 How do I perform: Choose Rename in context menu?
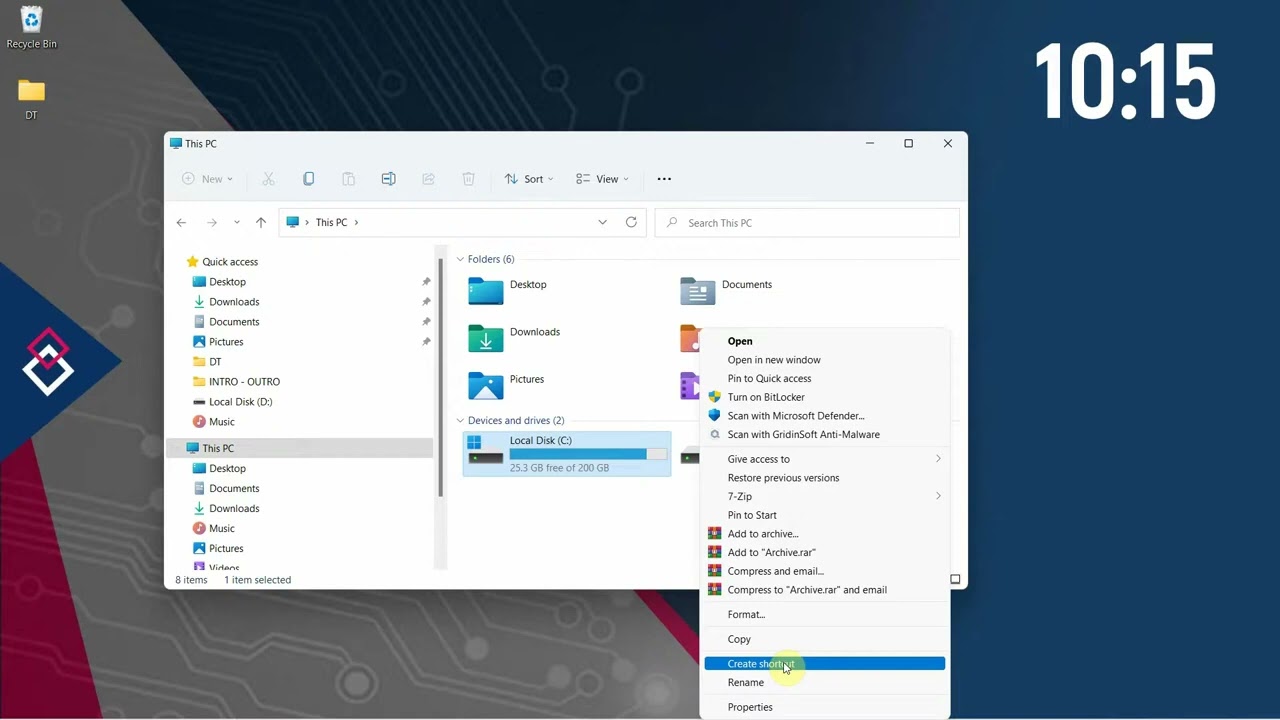pos(825,683)
